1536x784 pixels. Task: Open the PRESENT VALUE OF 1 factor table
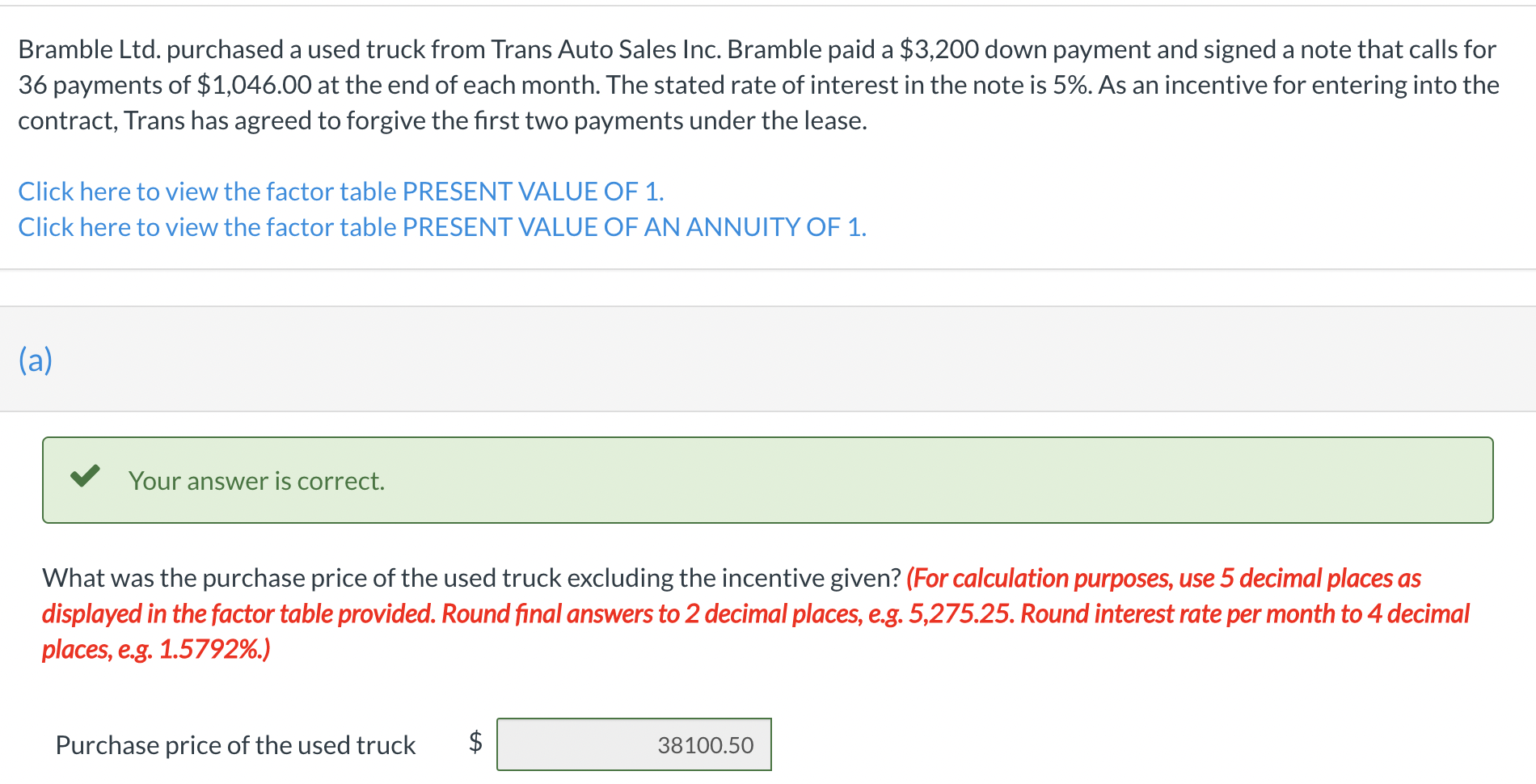(x=340, y=192)
